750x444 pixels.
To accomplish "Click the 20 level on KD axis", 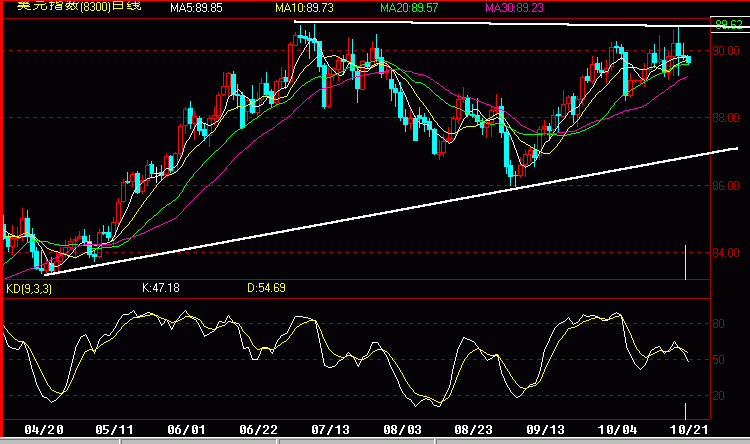I will [x=718, y=396].
